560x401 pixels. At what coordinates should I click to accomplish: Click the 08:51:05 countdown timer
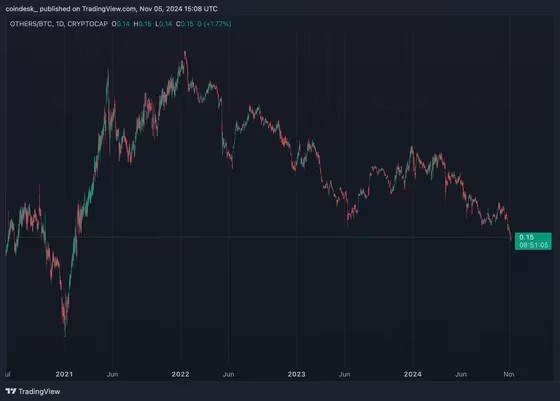534,245
